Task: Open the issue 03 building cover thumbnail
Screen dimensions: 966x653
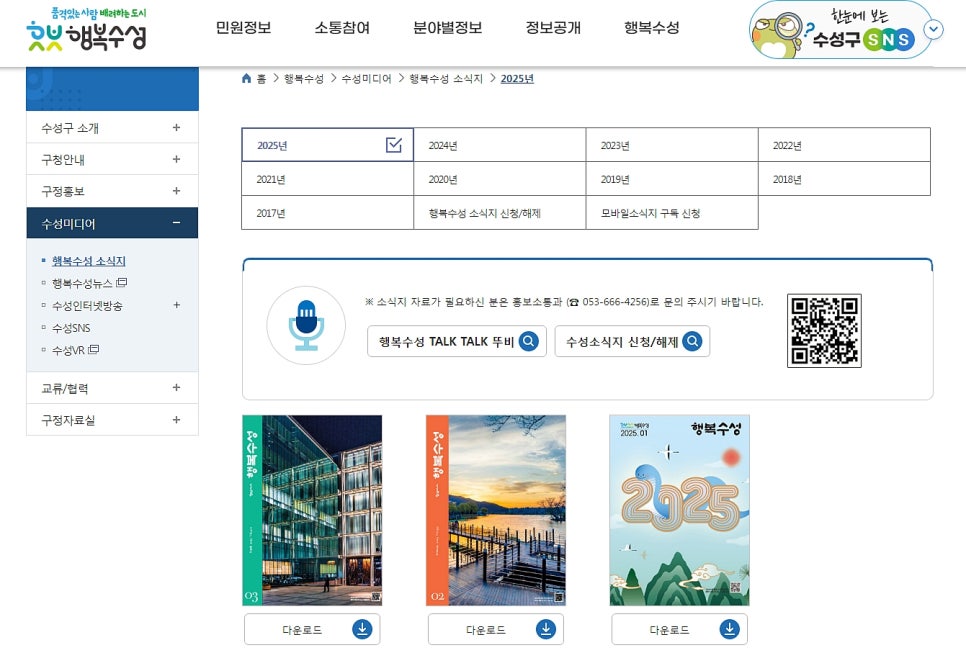Action: pos(312,510)
